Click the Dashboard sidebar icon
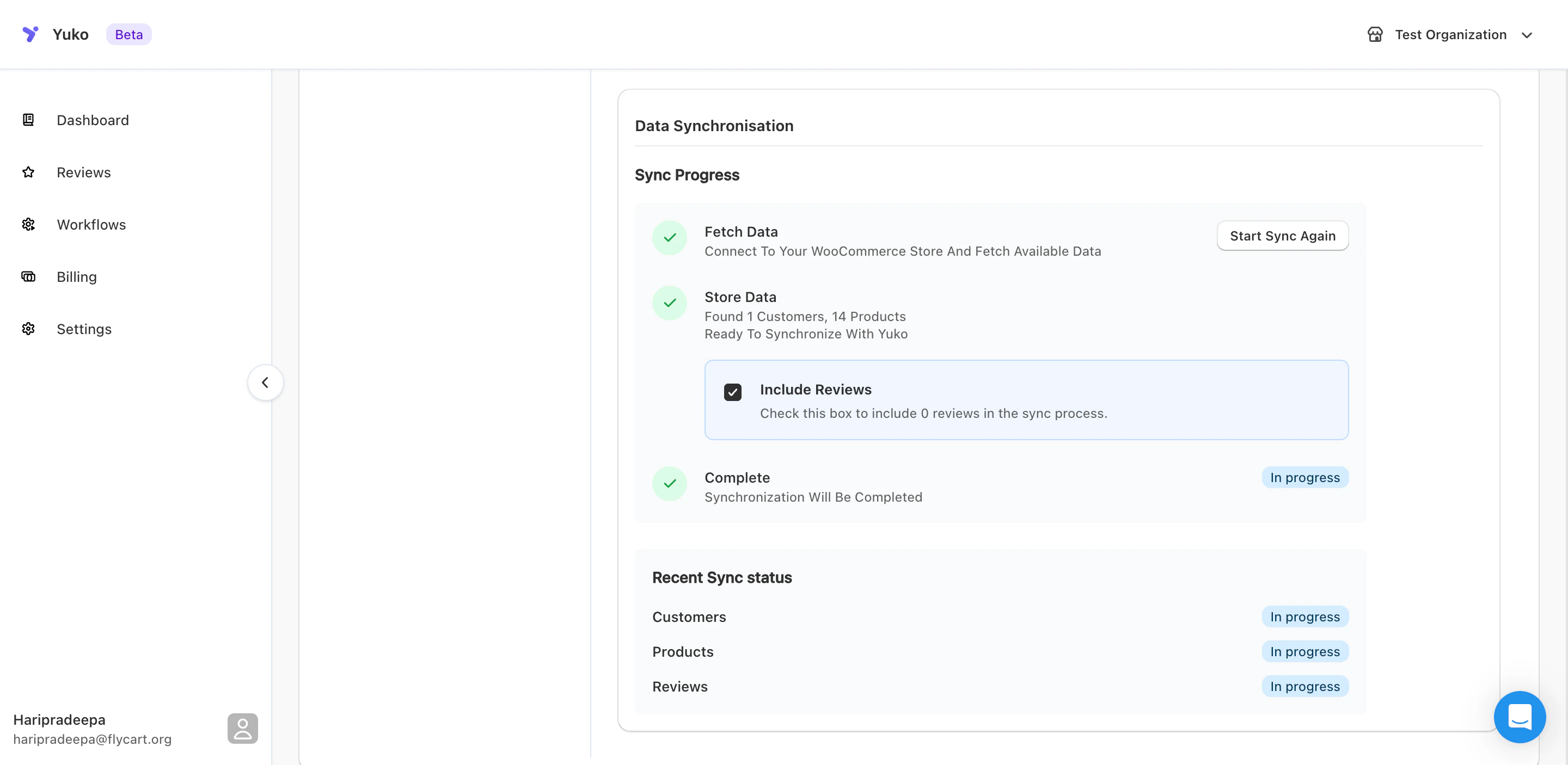Image resolution: width=1568 pixels, height=765 pixels. click(x=28, y=120)
